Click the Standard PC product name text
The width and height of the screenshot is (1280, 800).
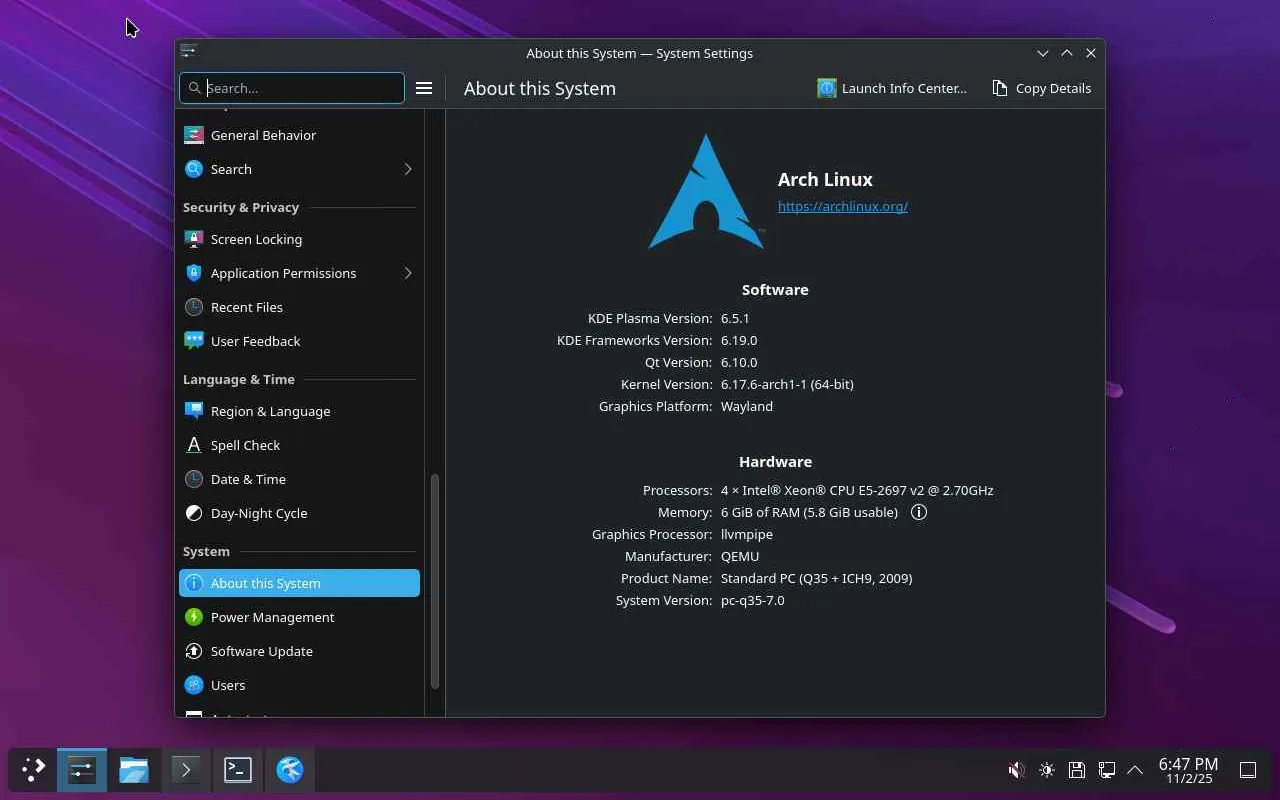tap(816, 578)
